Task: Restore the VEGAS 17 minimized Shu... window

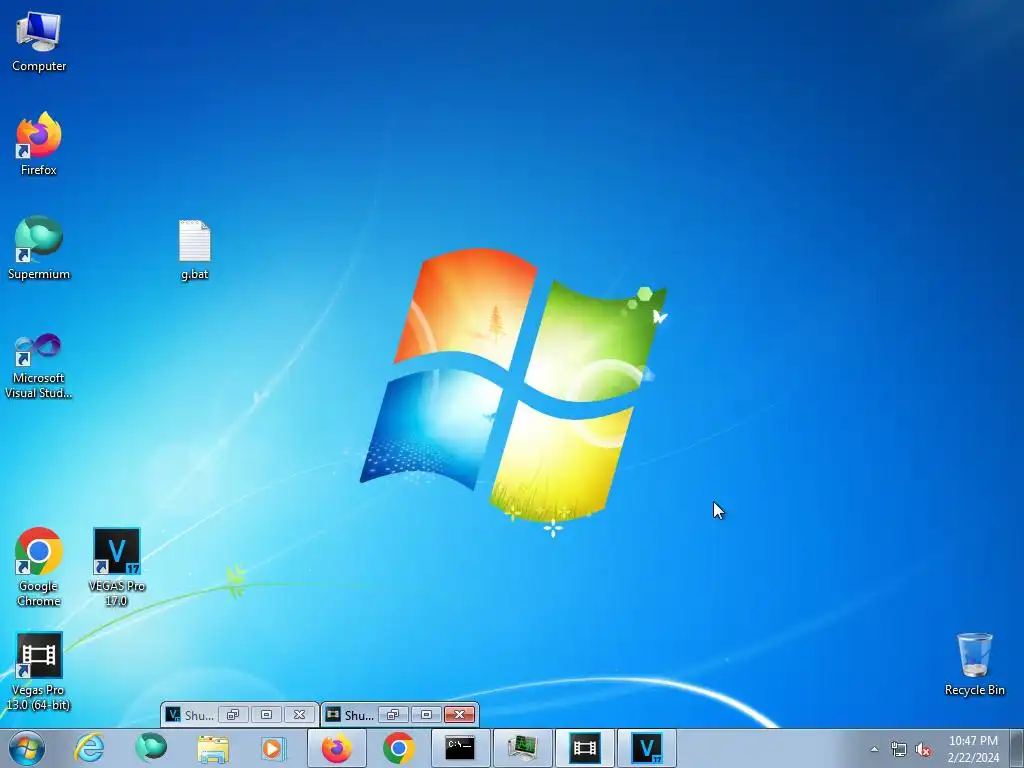Action: click(x=233, y=714)
